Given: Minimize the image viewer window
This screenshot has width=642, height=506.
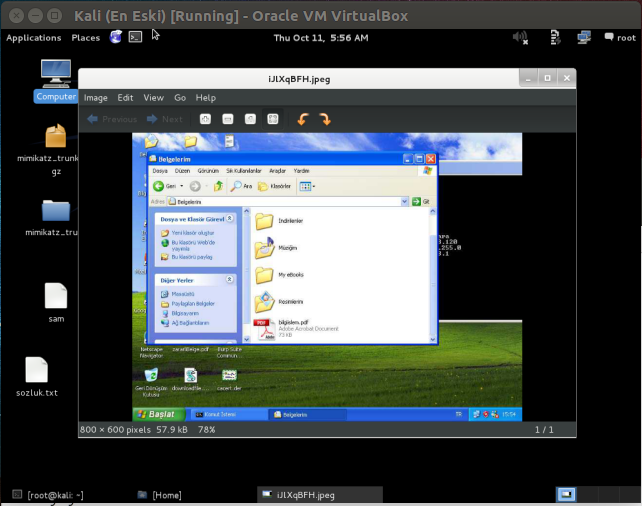Looking at the screenshot, I should tap(529, 78).
